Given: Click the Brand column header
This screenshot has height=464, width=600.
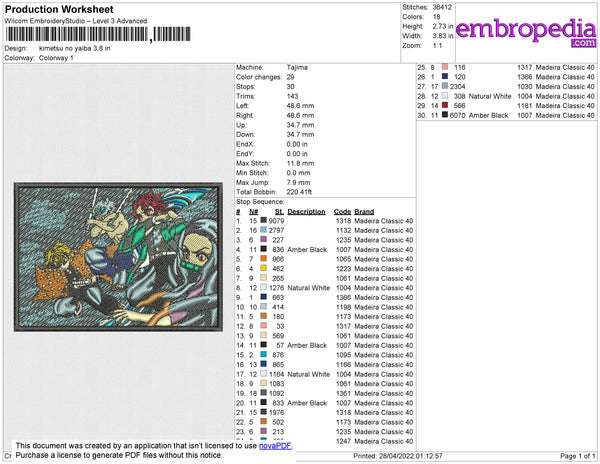Looking at the screenshot, I should 364,212.
